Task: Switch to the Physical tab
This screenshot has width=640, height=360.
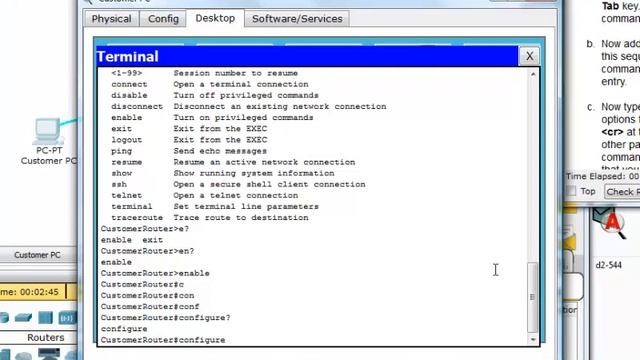Action: (111, 19)
